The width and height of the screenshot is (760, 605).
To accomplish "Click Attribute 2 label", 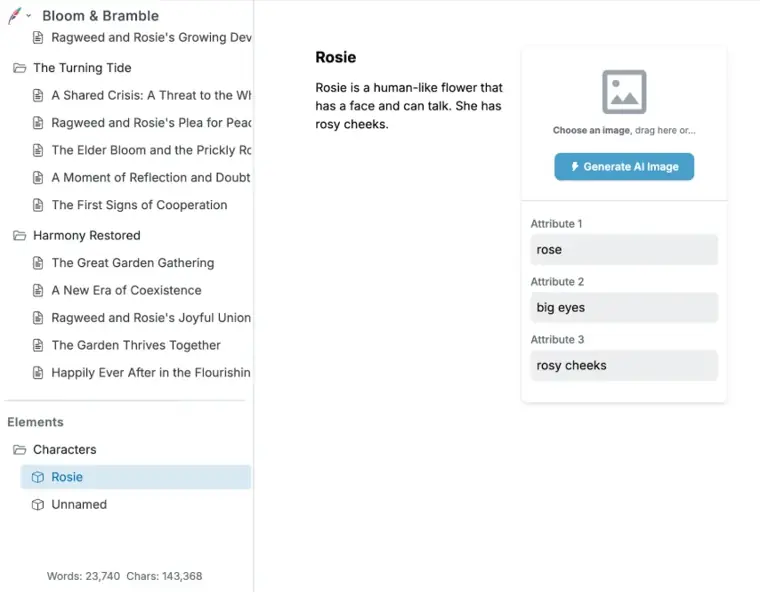I will (557, 282).
